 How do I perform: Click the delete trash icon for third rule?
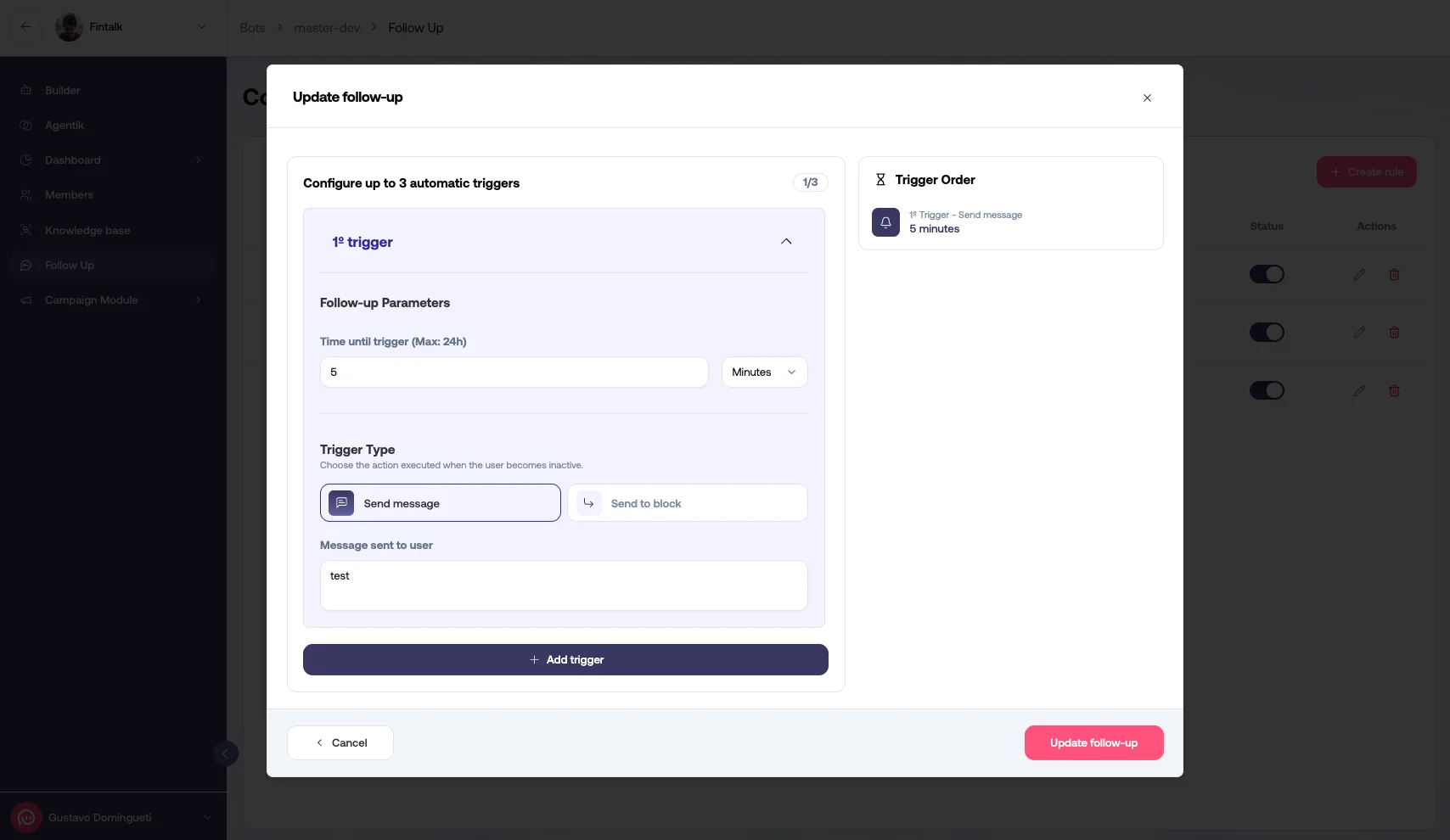click(1394, 391)
